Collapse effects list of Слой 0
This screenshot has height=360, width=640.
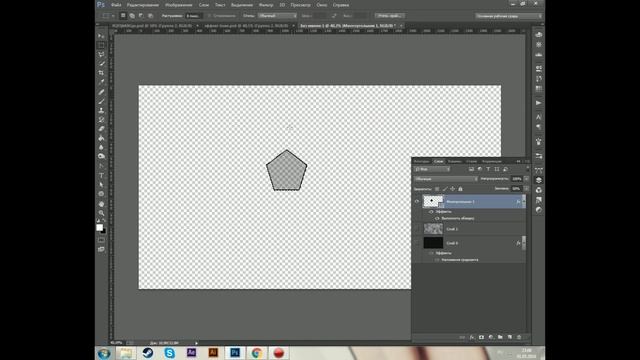523,243
